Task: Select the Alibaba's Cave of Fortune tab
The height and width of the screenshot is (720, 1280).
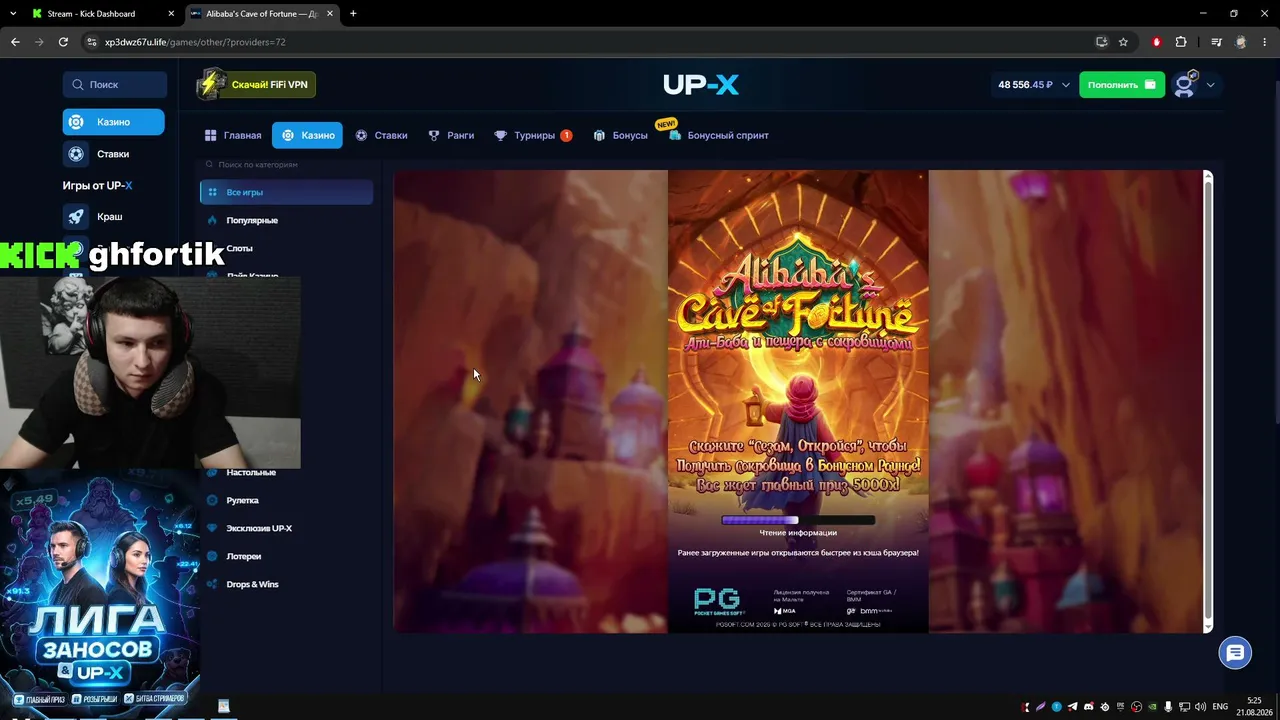Action: [262, 14]
